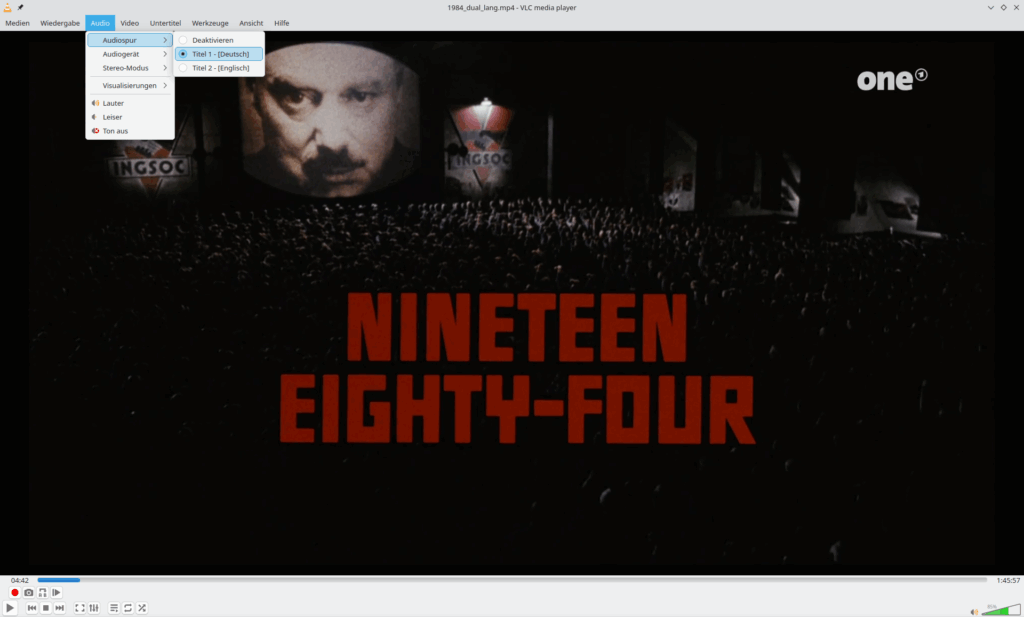Screen dimensions: 1024x617
Task: Adjust the volume slider
Action: click(1000, 610)
